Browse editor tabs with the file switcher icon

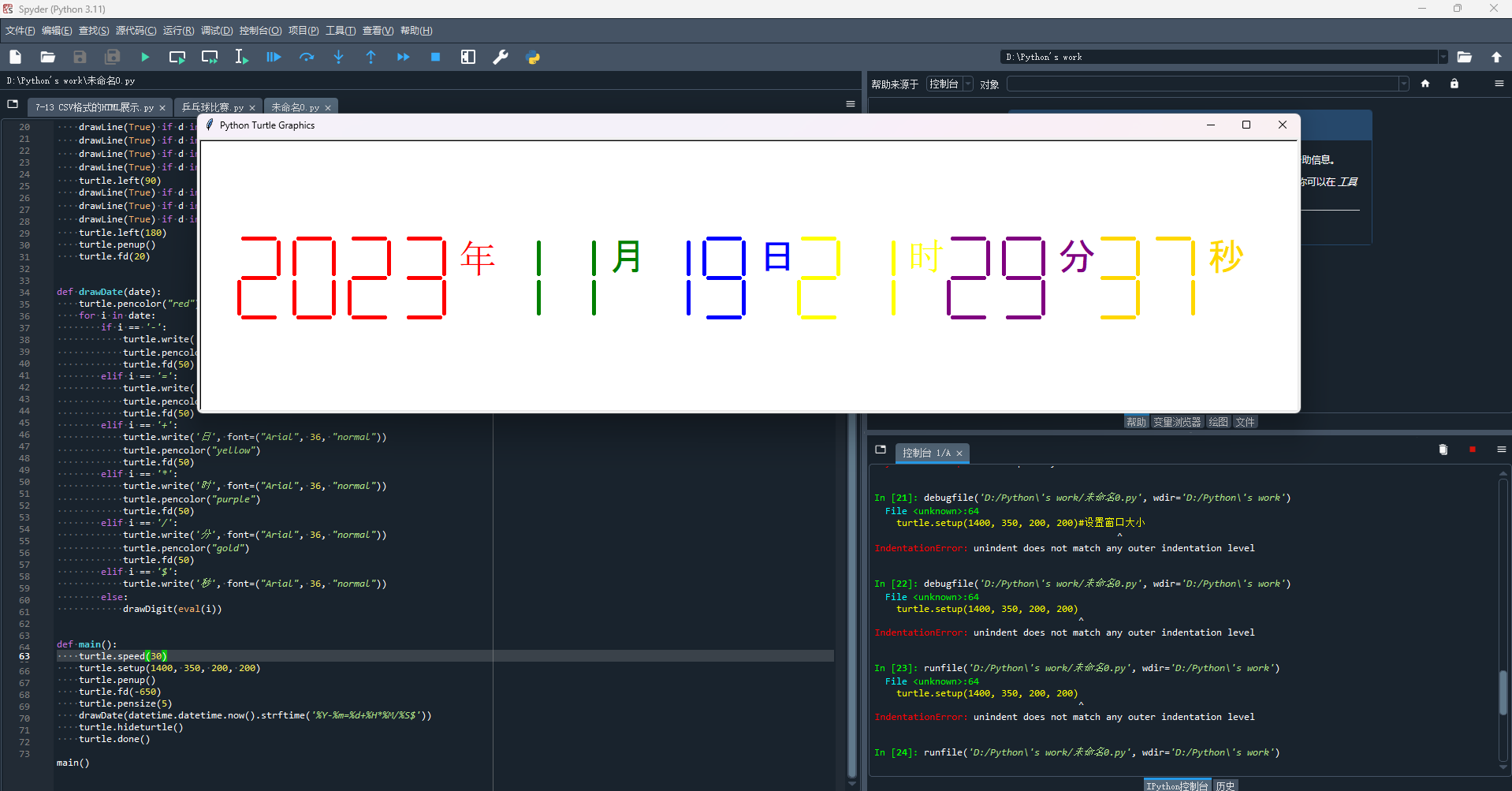coord(13,104)
